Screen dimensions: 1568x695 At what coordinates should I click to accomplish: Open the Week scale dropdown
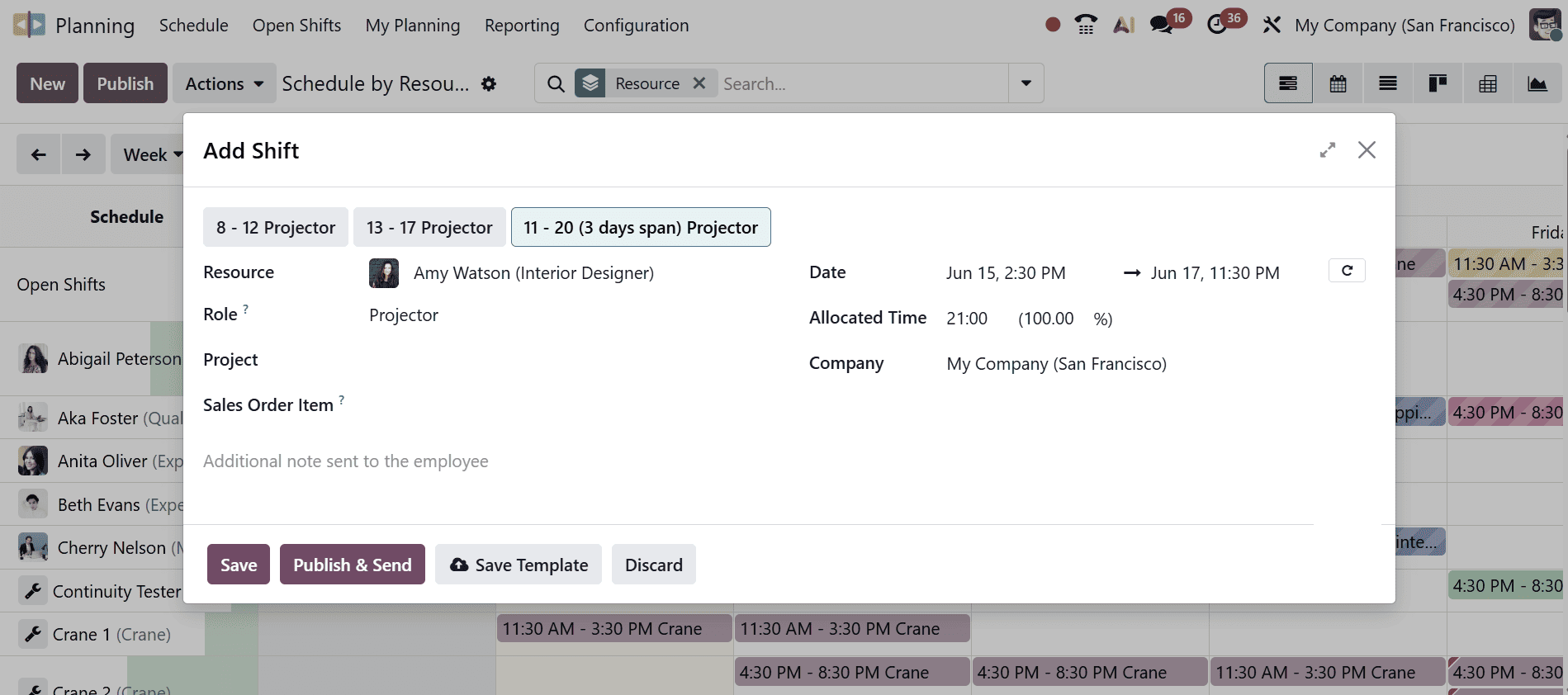153,154
